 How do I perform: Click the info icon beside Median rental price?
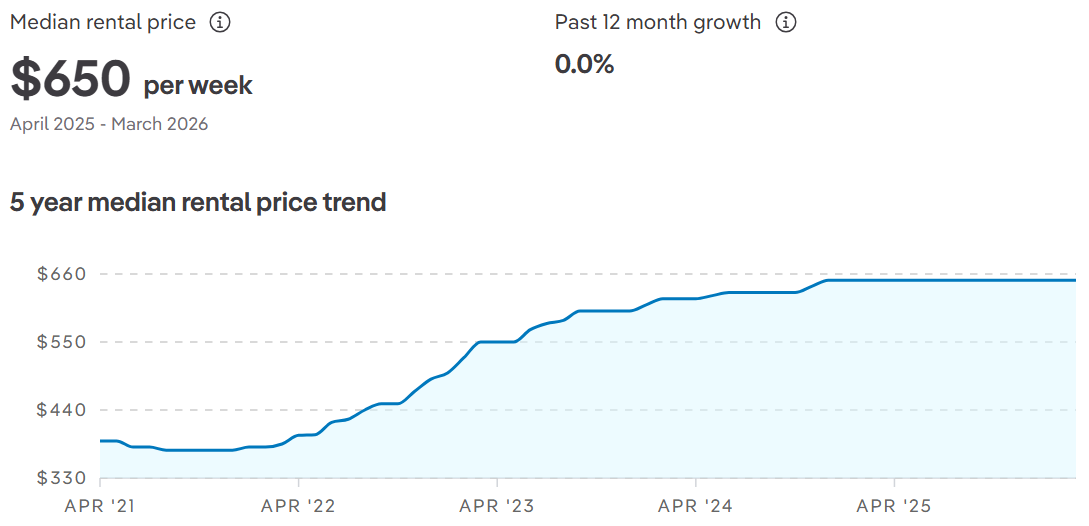(220, 22)
